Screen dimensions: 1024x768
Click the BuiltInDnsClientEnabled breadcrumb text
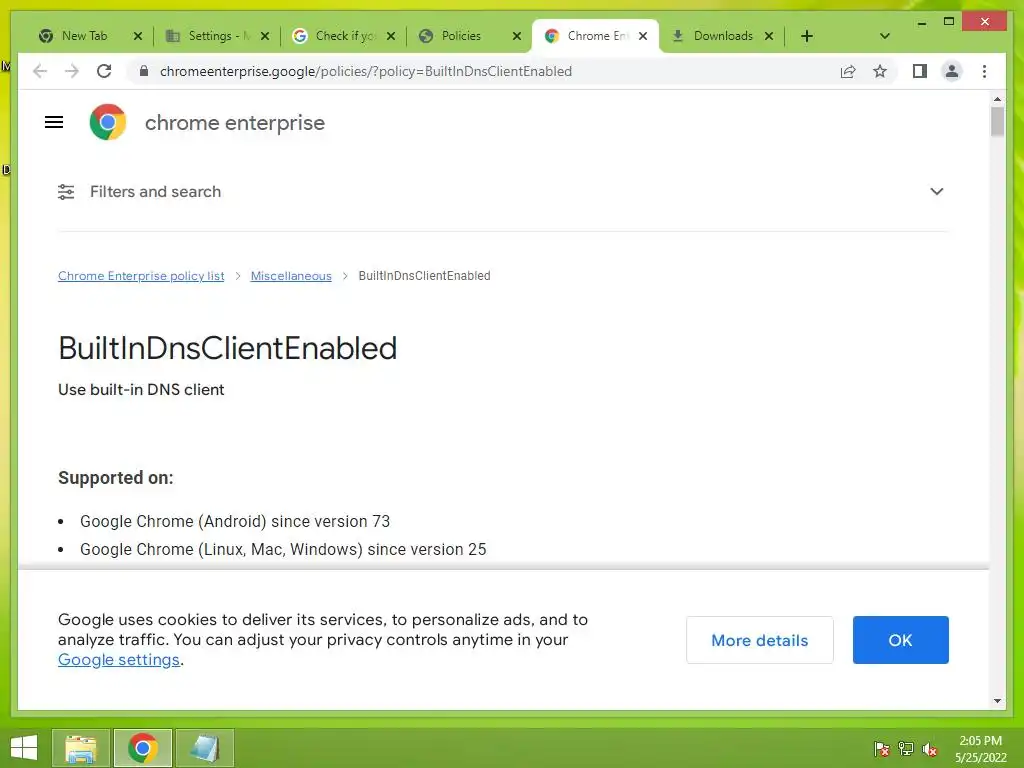coord(424,276)
